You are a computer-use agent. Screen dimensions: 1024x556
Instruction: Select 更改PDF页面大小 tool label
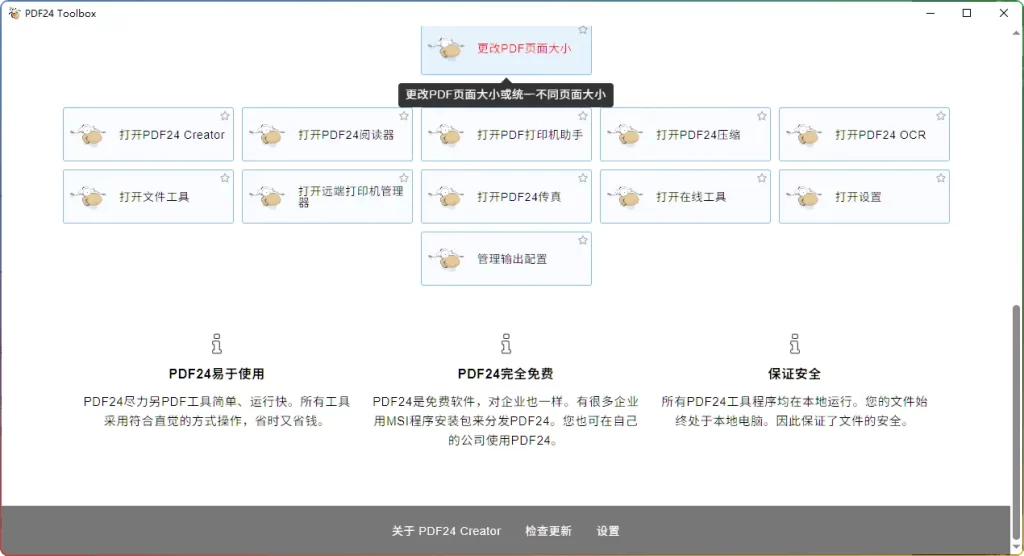(524, 48)
